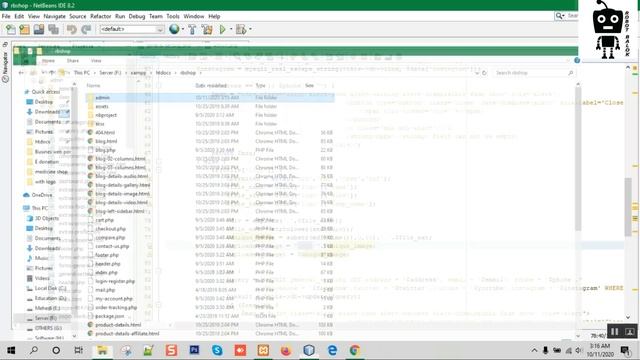Click the taskbar Search magnifier icon
The height and width of the screenshot is (360, 640).
(x=34, y=350)
